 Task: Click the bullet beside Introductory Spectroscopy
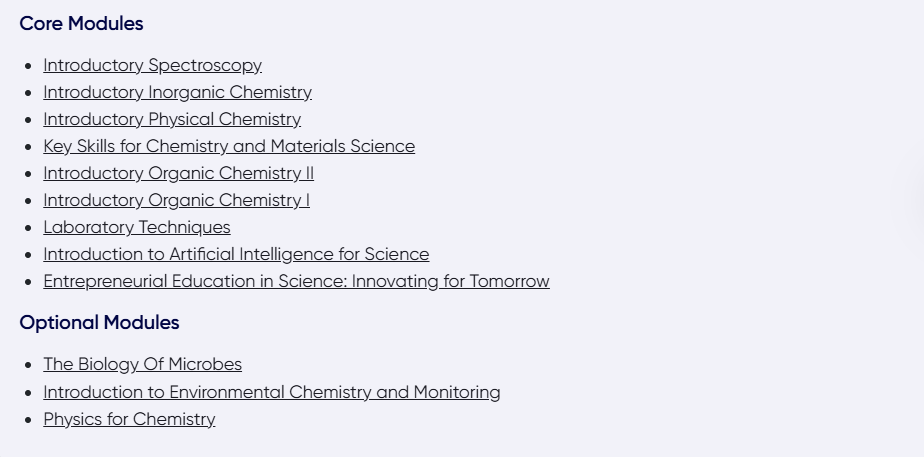click(x=29, y=66)
